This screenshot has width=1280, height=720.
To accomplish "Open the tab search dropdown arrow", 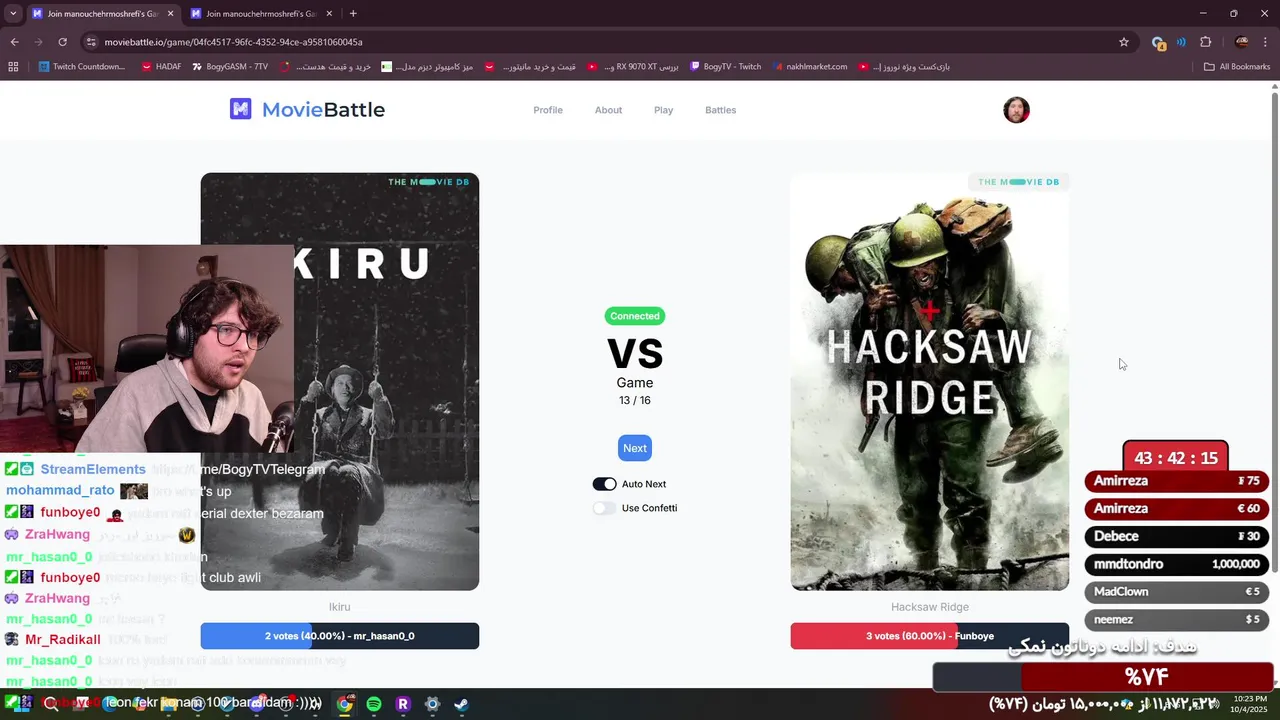I will coord(13,14).
